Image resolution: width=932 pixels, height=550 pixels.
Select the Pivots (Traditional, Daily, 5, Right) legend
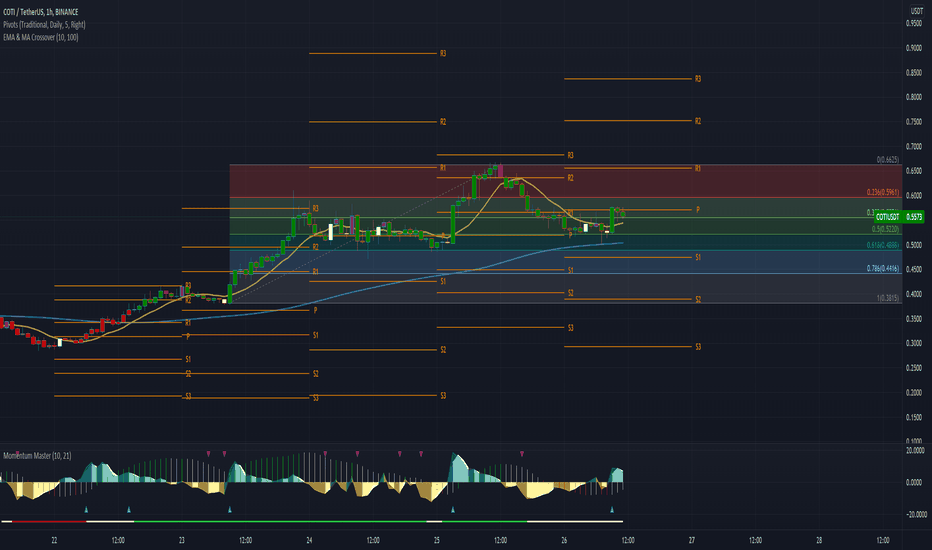point(44,24)
